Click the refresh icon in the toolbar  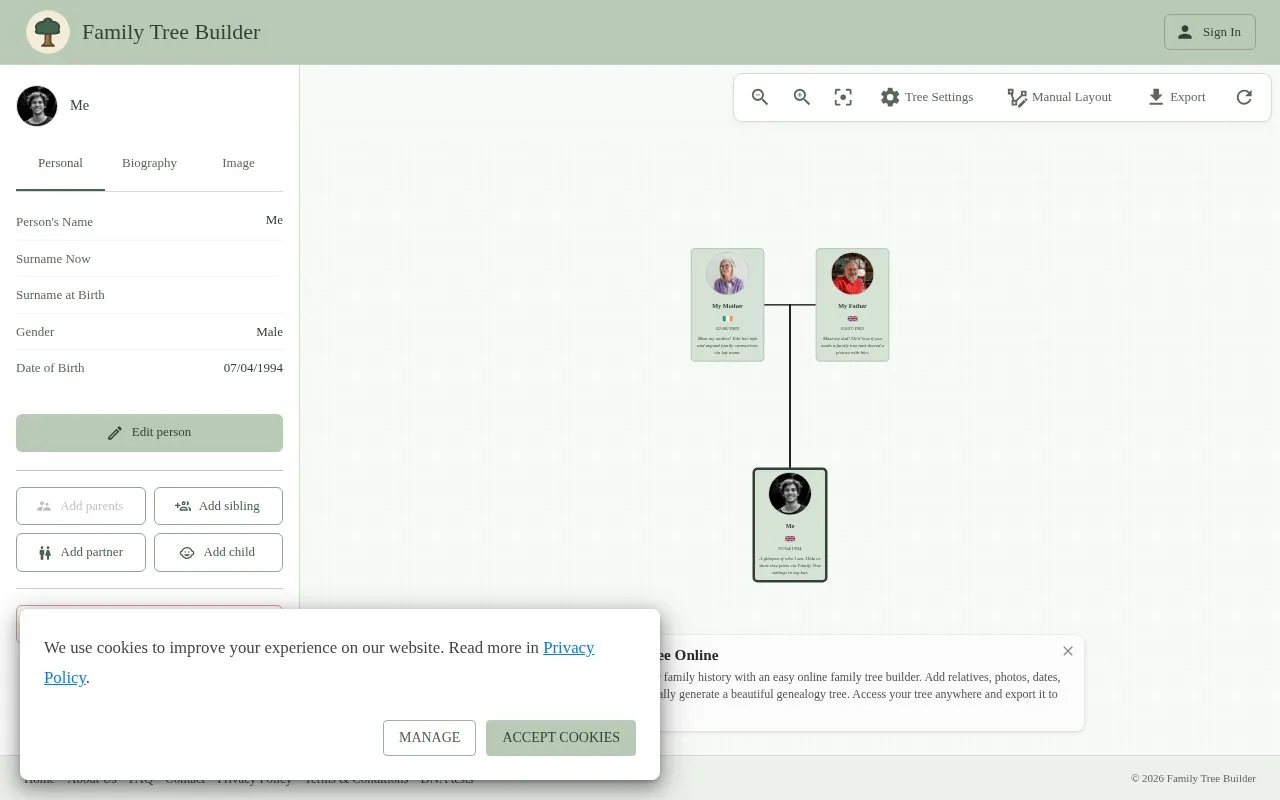pos(1244,97)
